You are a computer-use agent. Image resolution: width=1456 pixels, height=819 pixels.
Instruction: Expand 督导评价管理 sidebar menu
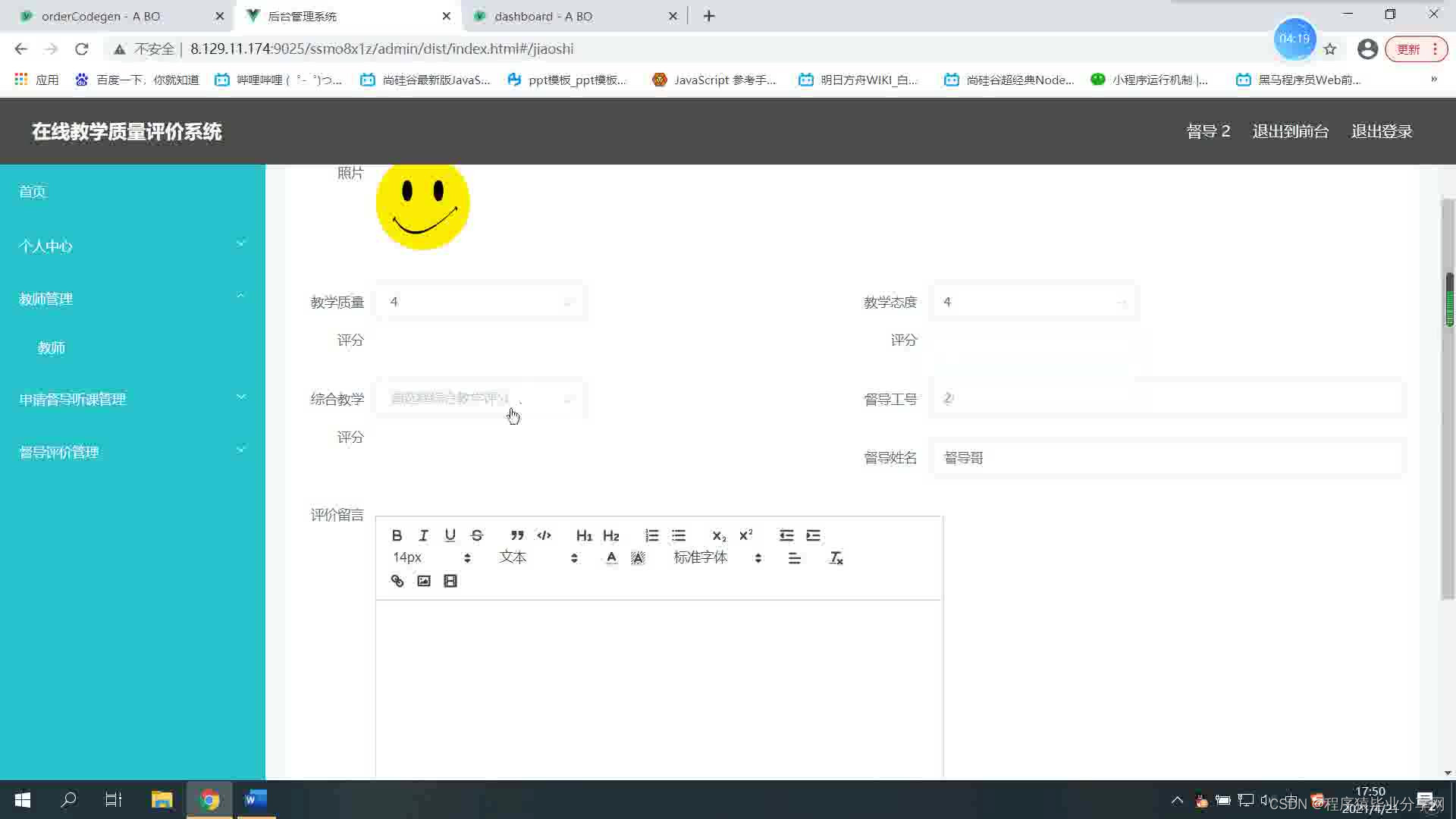click(133, 452)
